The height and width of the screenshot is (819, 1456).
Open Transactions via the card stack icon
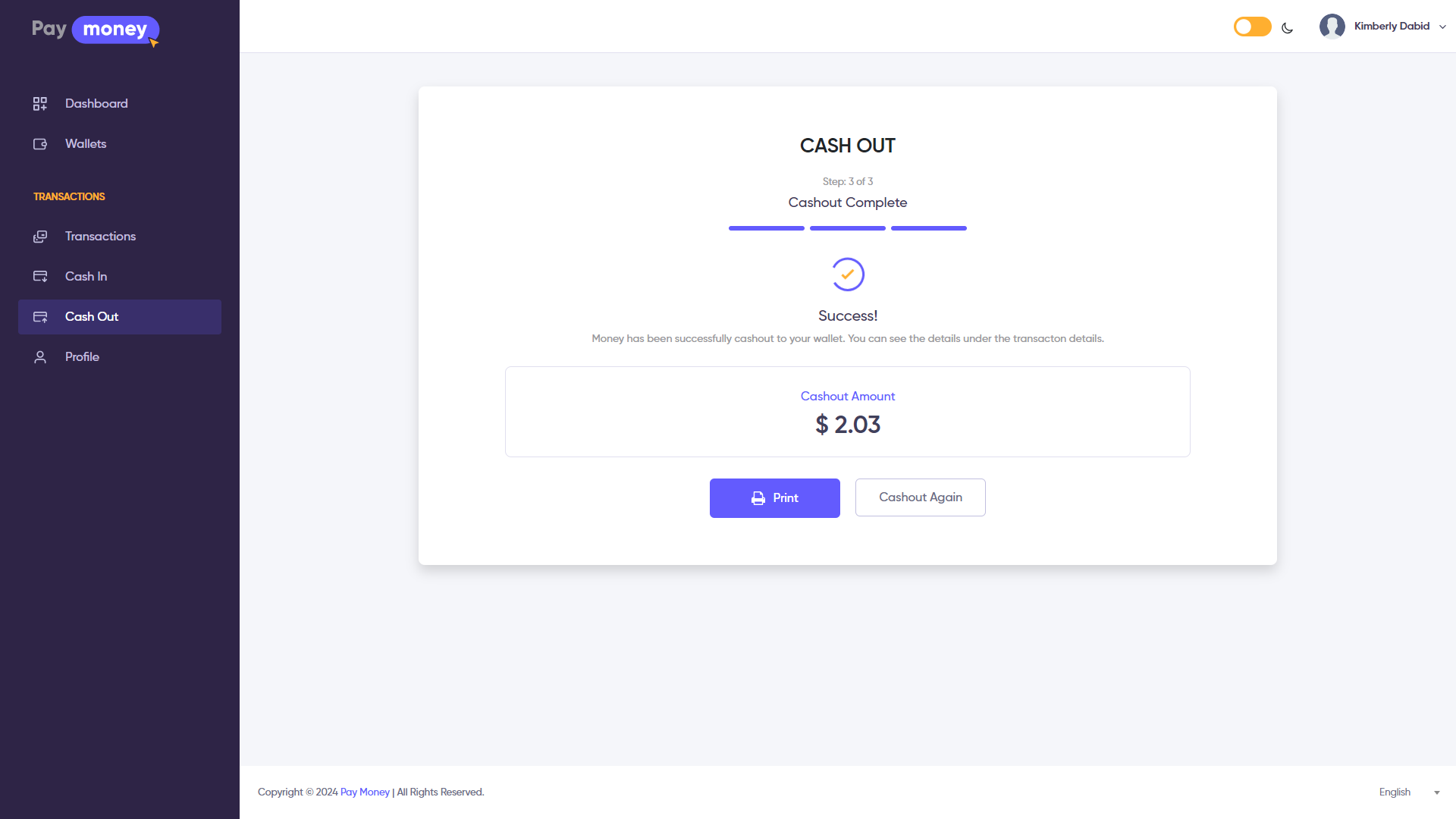40,236
